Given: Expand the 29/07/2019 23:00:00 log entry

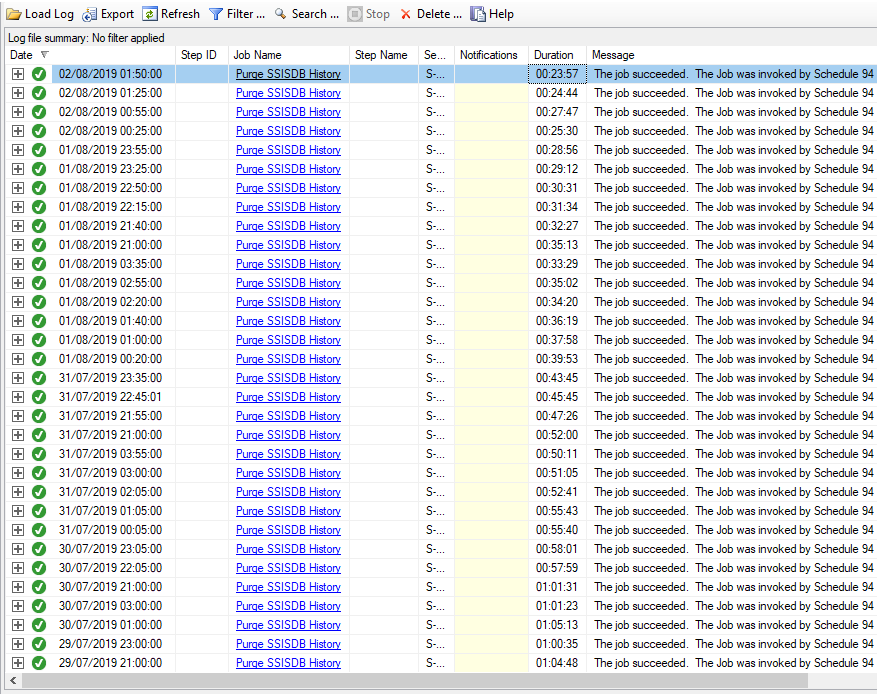Looking at the screenshot, I should (x=18, y=644).
